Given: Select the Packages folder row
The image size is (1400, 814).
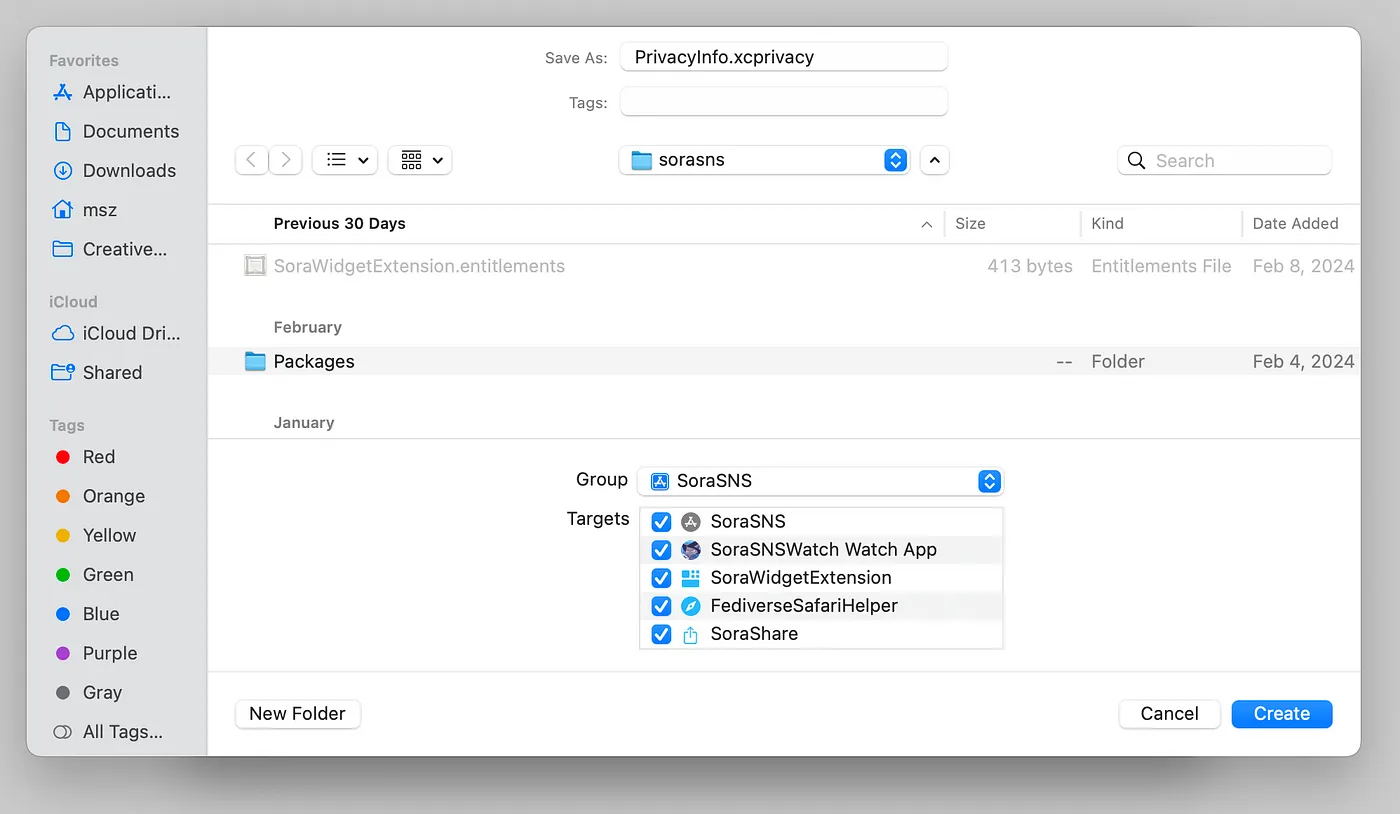Looking at the screenshot, I should (x=784, y=361).
